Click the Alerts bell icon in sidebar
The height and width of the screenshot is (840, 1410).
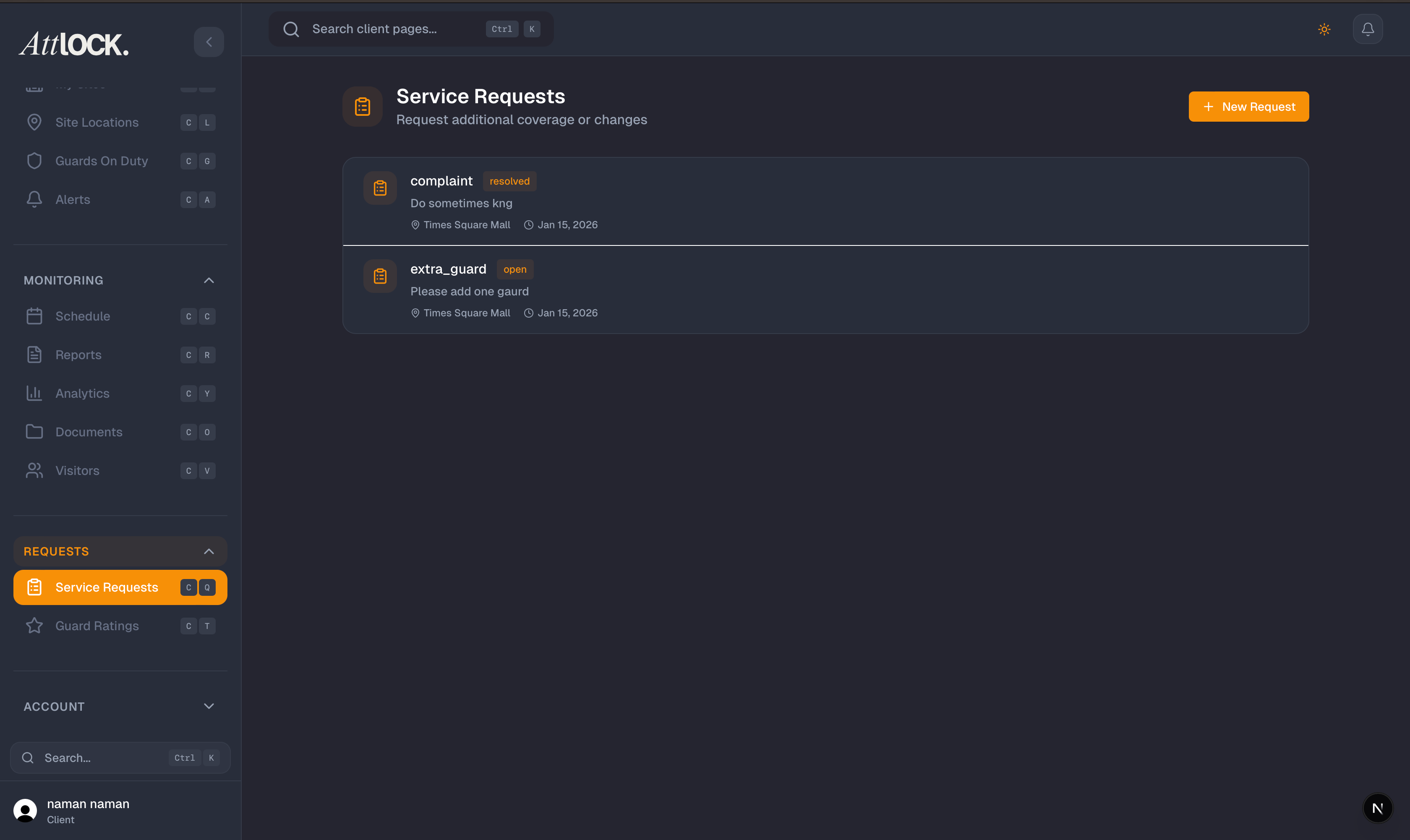(34, 199)
